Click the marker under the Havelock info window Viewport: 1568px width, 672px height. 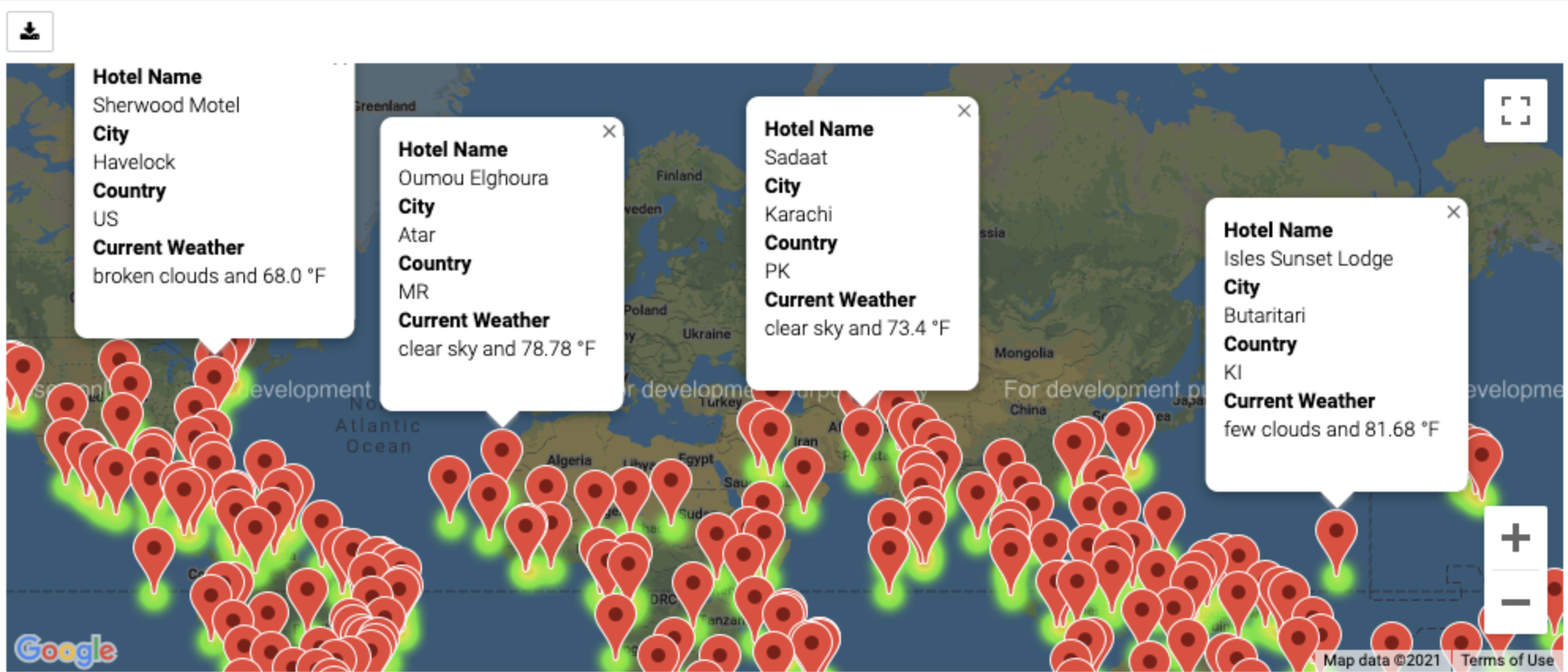click(x=213, y=378)
